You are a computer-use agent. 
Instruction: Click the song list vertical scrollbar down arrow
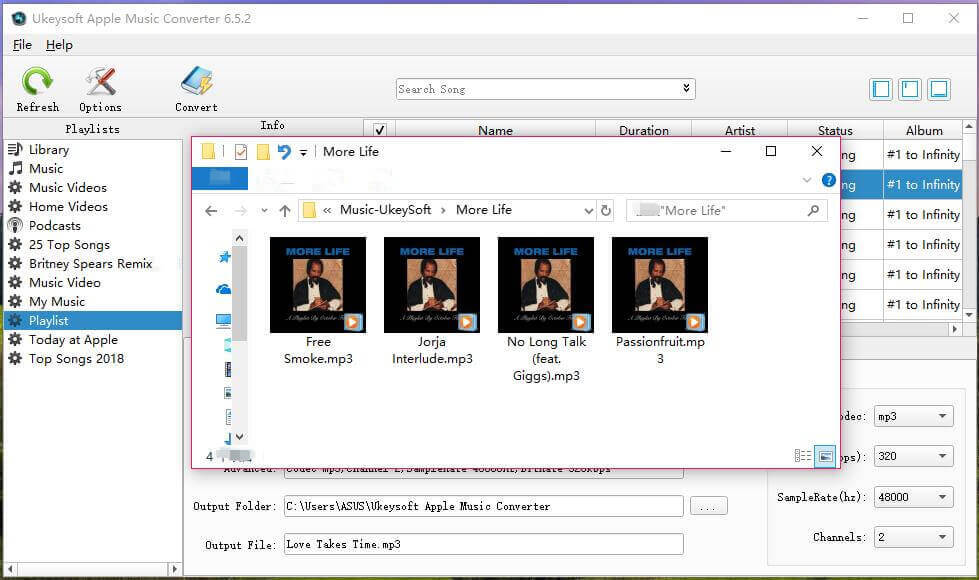click(x=969, y=315)
